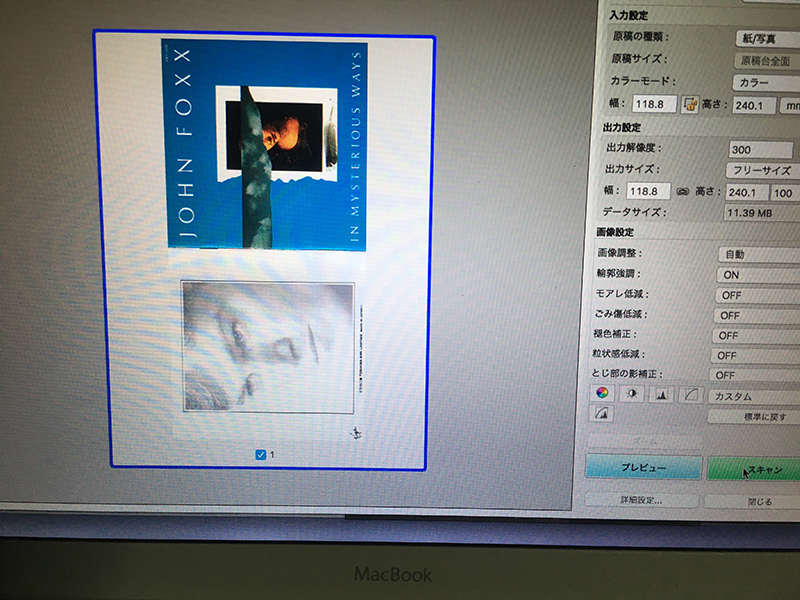Click the 標準に戻す reset button
800x600 pixels.
[754, 417]
